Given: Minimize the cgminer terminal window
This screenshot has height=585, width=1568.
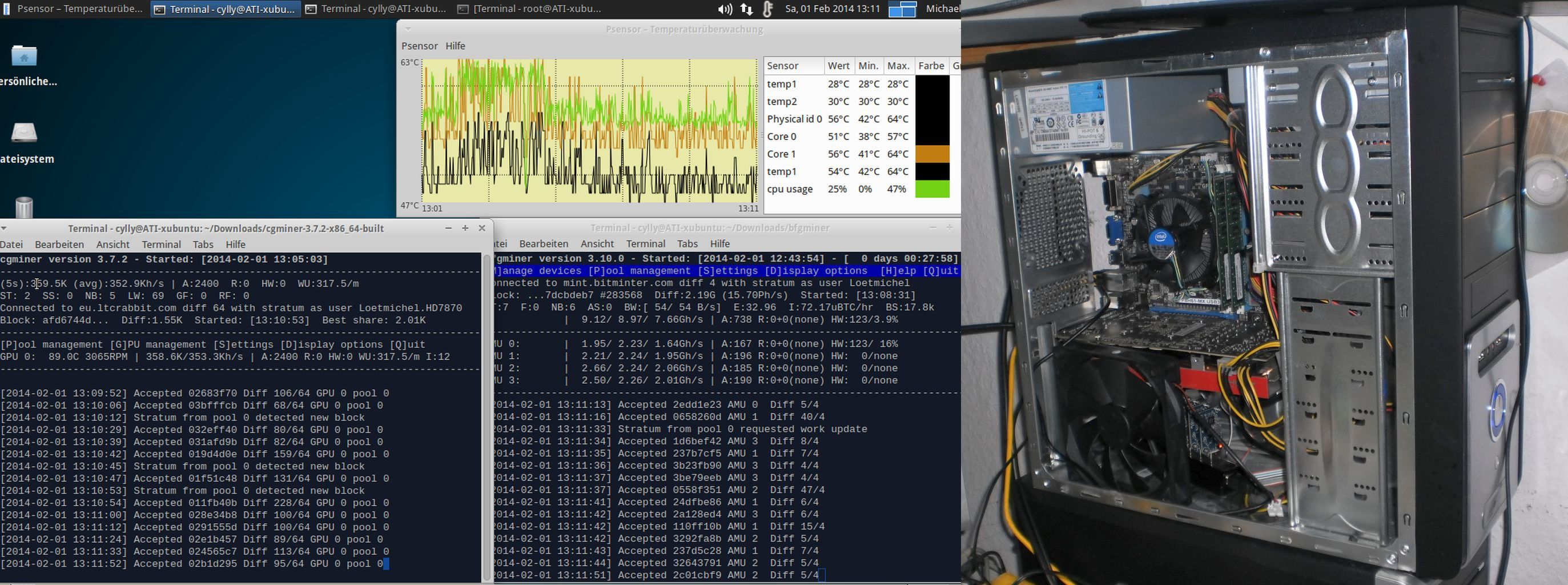Looking at the screenshot, I should coord(448,229).
